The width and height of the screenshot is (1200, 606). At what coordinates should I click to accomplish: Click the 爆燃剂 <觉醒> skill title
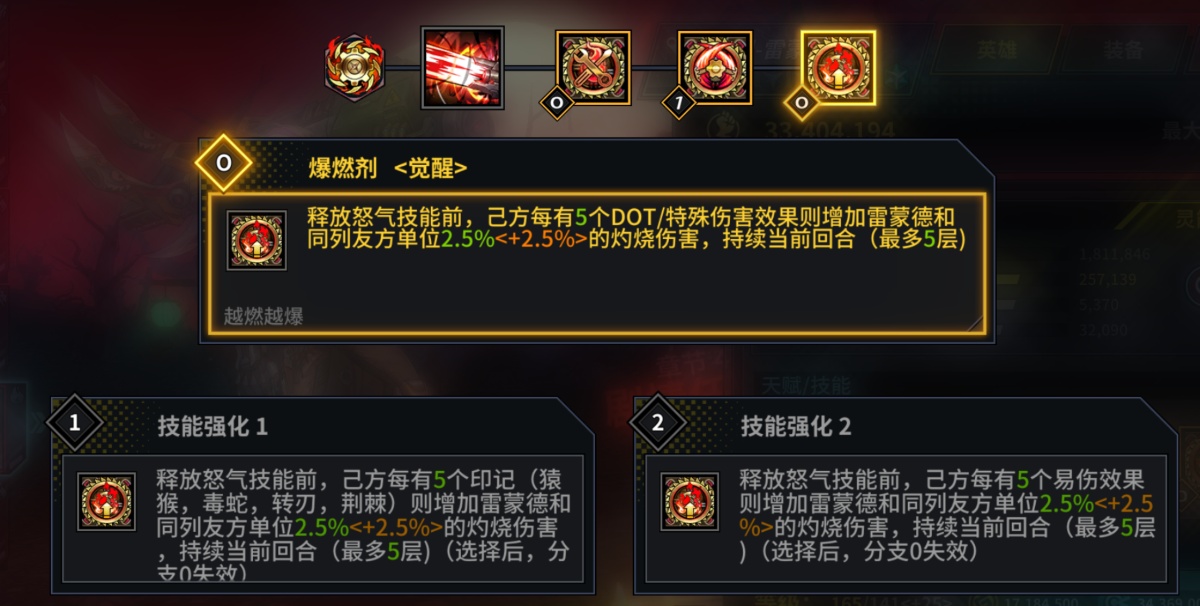point(388,169)
